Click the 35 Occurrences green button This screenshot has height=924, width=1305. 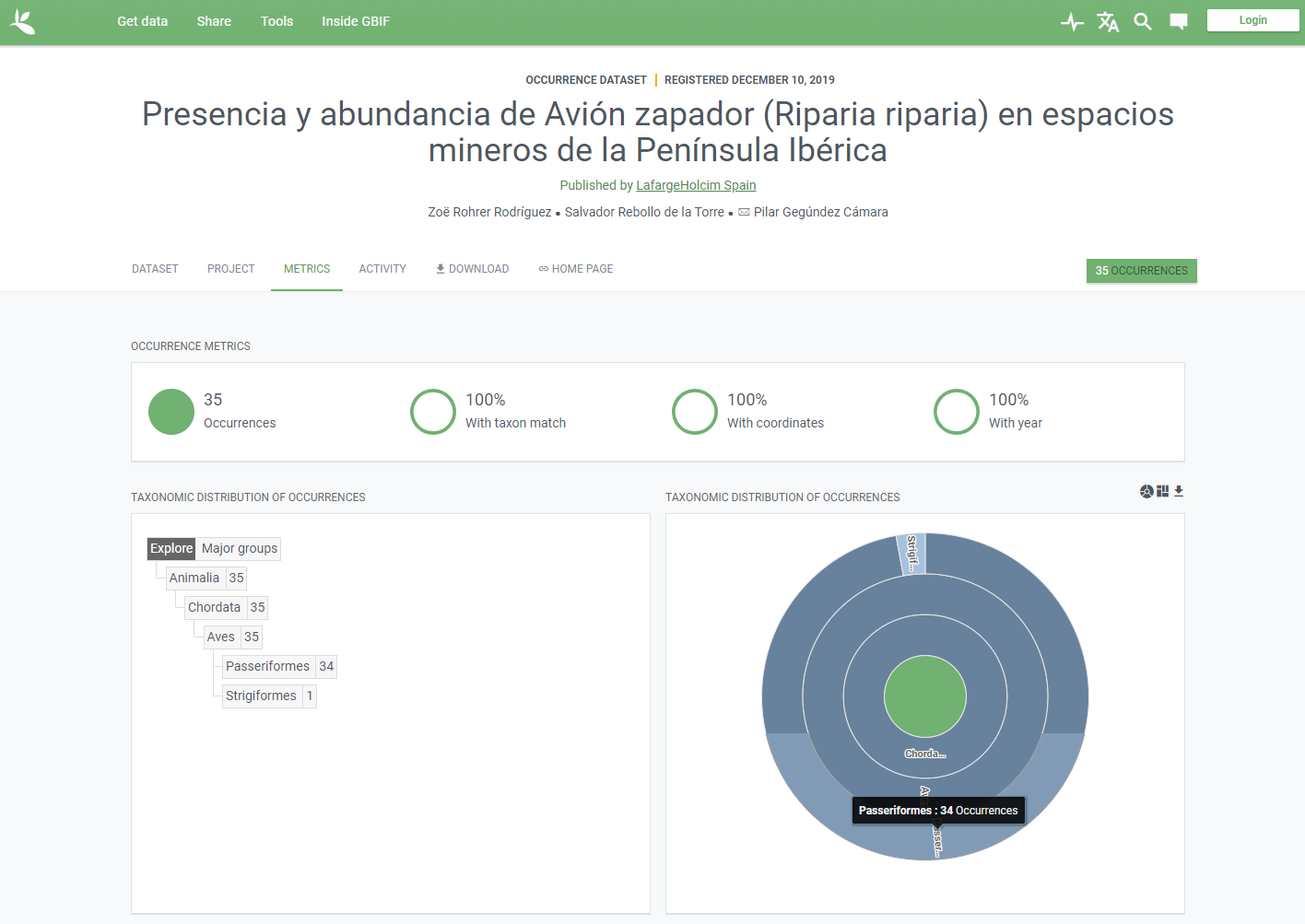(x=1141, y=271)
